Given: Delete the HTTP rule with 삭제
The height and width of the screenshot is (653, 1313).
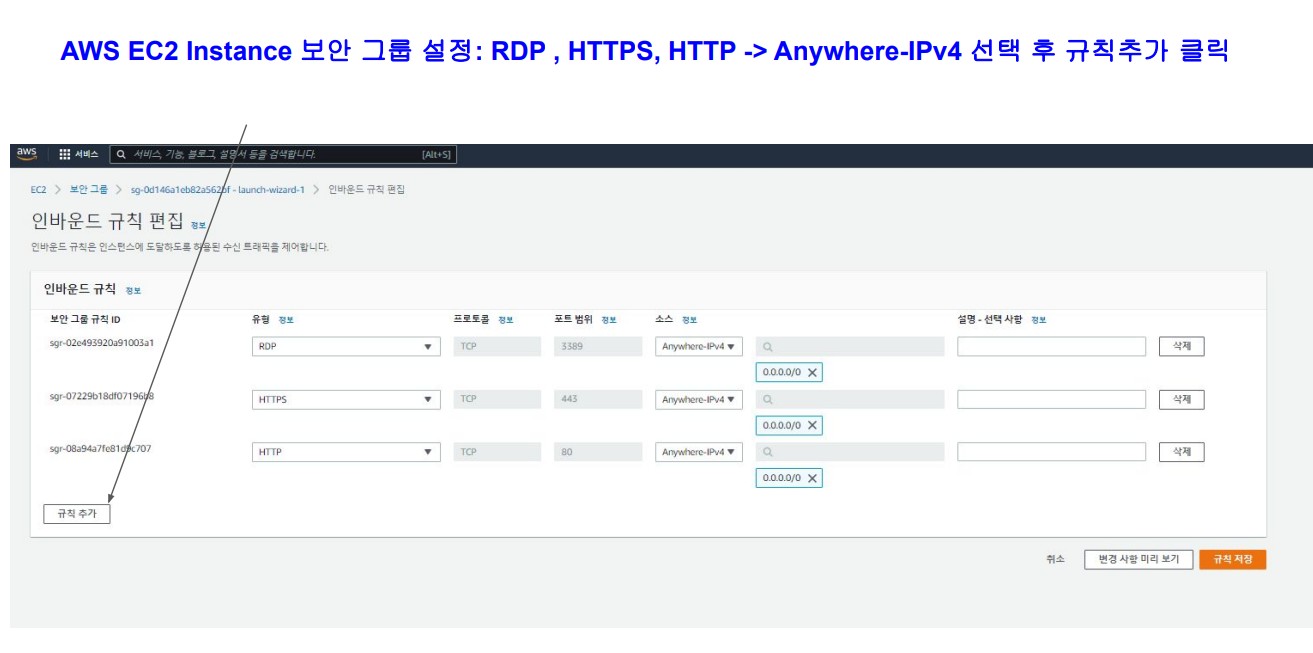Looking at the screenshot, I should click(1182, 452).
